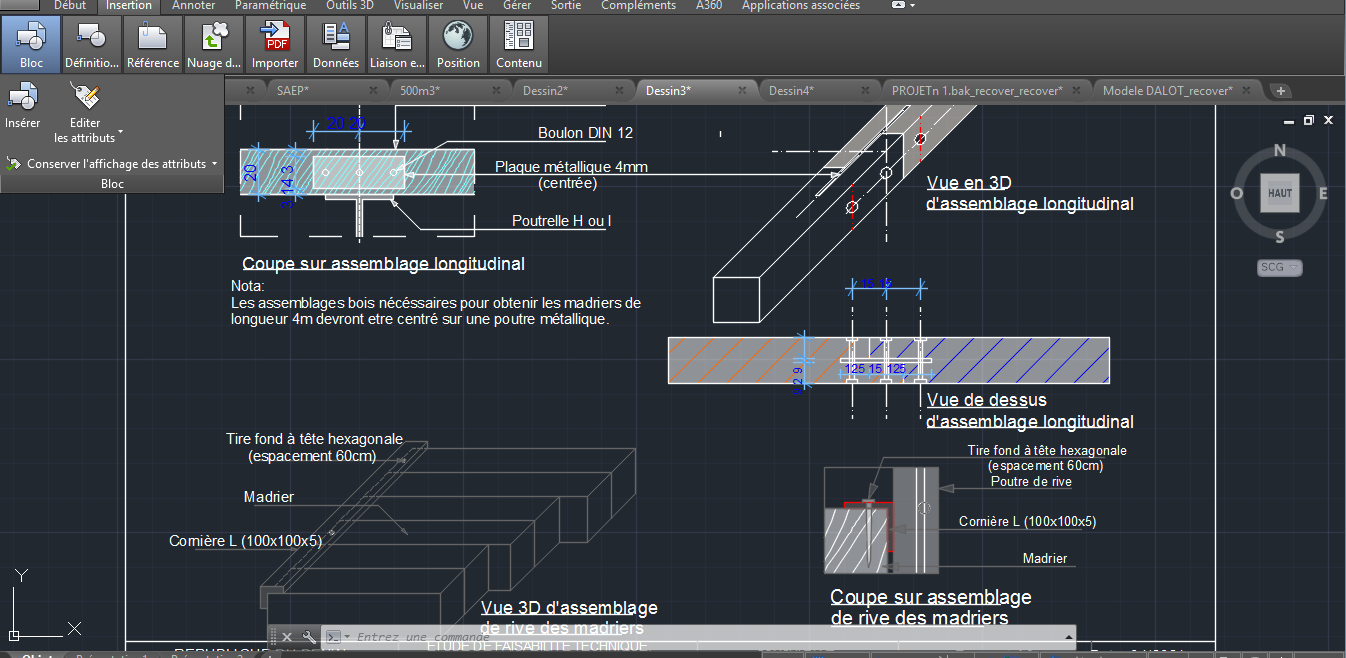1346x658 pixels.
Task: Open the Sortie ribbon tab
Action: point(566,6)
